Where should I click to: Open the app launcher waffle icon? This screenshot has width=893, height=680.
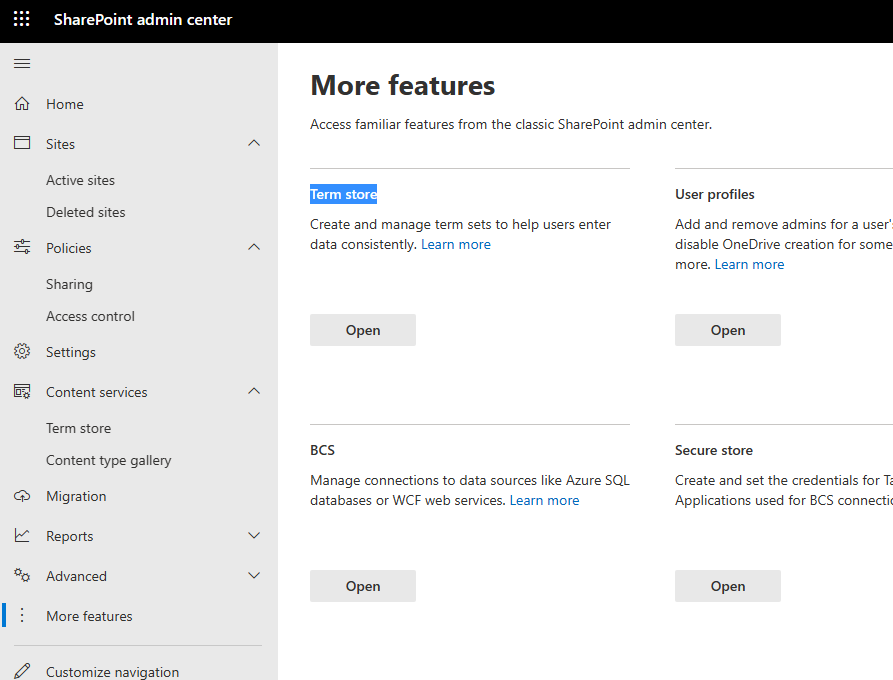pos(22,19)
